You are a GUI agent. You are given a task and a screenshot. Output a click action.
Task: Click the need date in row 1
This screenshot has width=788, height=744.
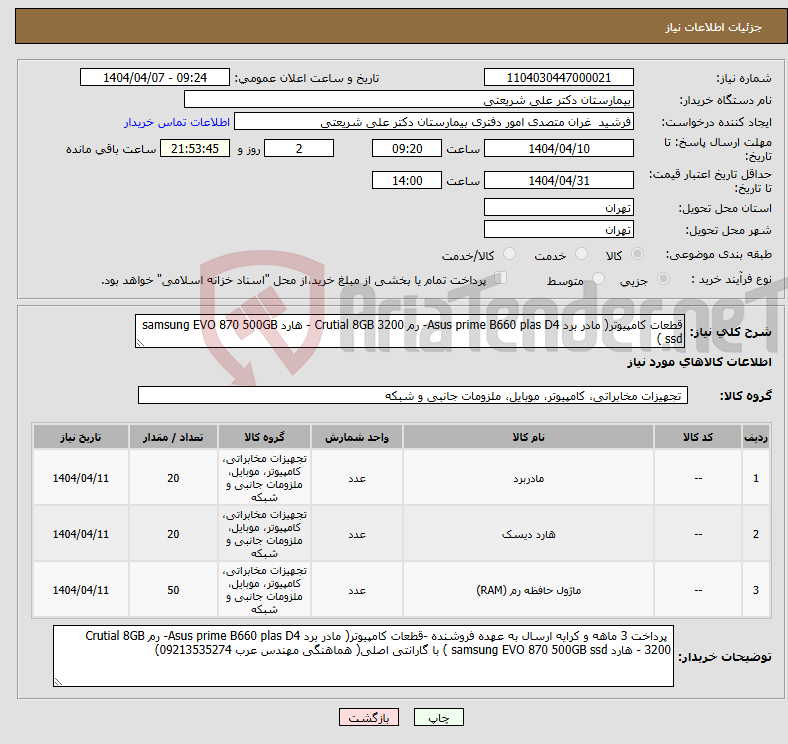click(81, 478)
